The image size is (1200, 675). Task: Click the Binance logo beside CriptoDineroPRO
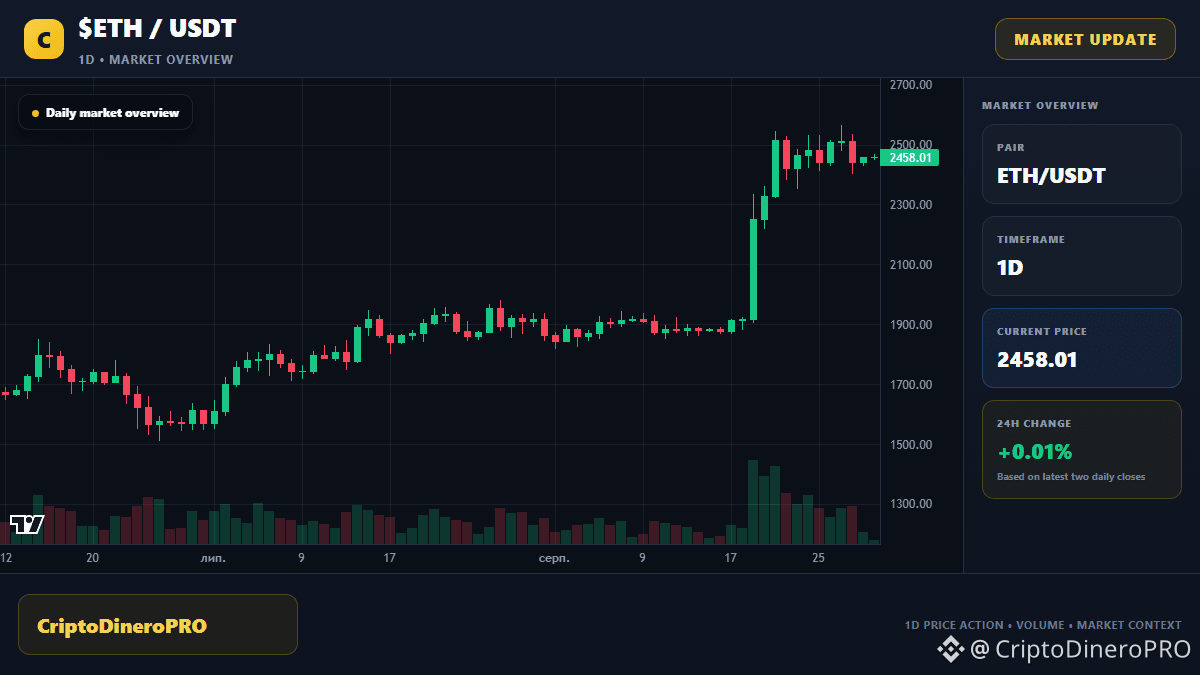click(x=950, y=649)
